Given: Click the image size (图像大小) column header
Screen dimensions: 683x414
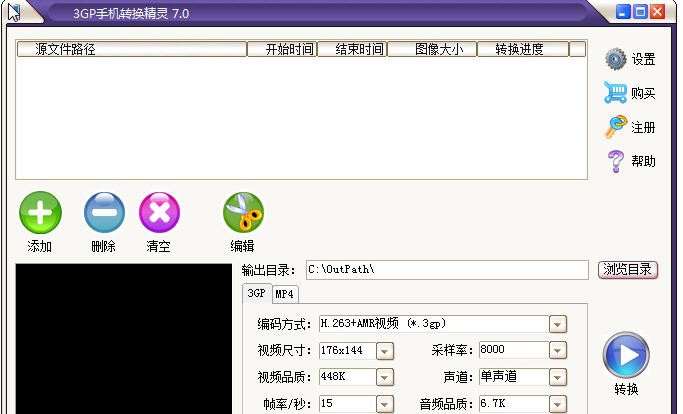Looking at the screenshot, I should pyautogui.click(x=433, y=49).
